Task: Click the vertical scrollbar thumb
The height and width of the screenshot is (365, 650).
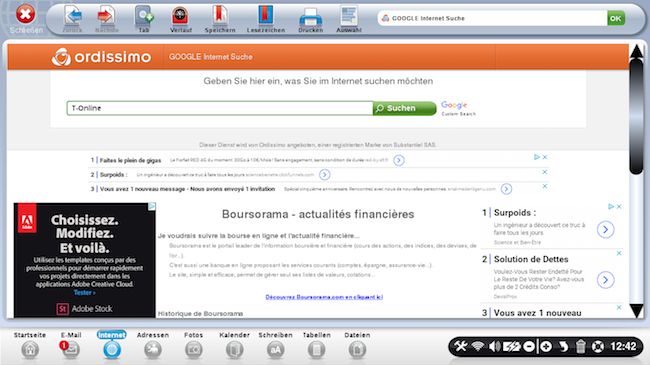Action: (636, 117)
